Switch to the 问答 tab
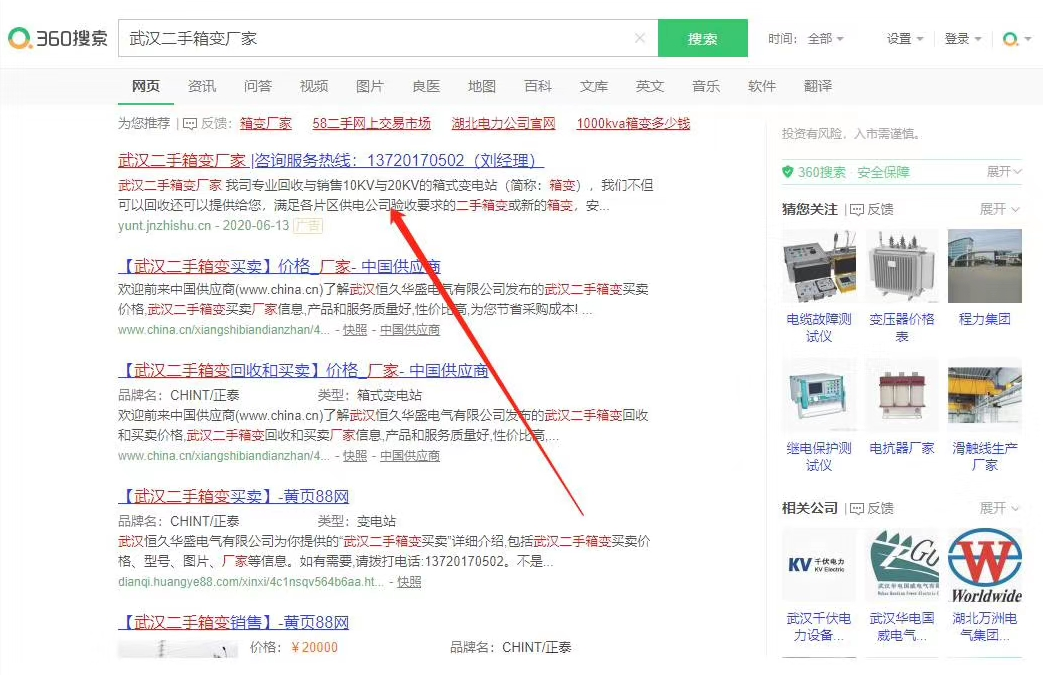This screenshot has width=1043, height=677. pyautogui.click(x=257, y=86)
